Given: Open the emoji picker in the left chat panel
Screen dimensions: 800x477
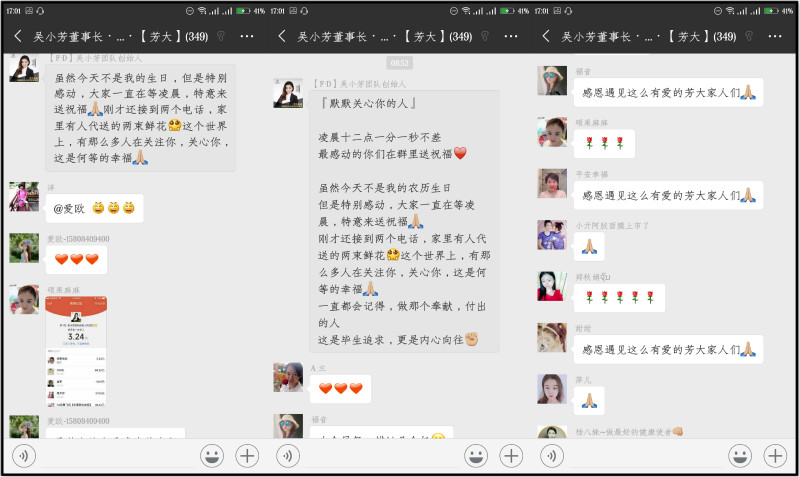Looking at the screenshot, I should coord(212,456).
